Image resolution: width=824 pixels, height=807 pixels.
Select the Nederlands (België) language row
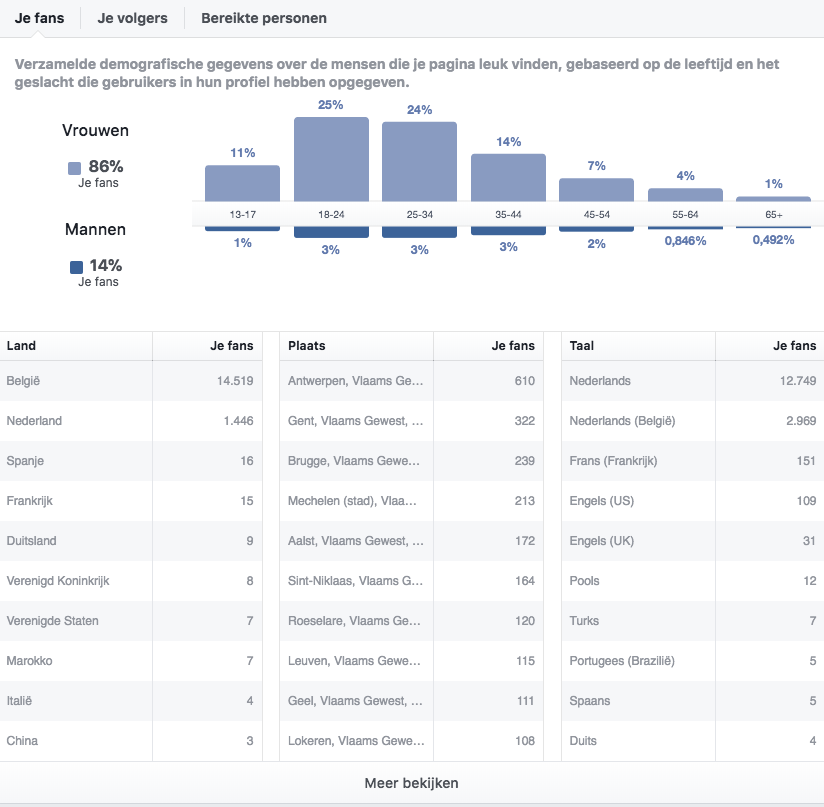pyautogui.click(x=693, y=421)
